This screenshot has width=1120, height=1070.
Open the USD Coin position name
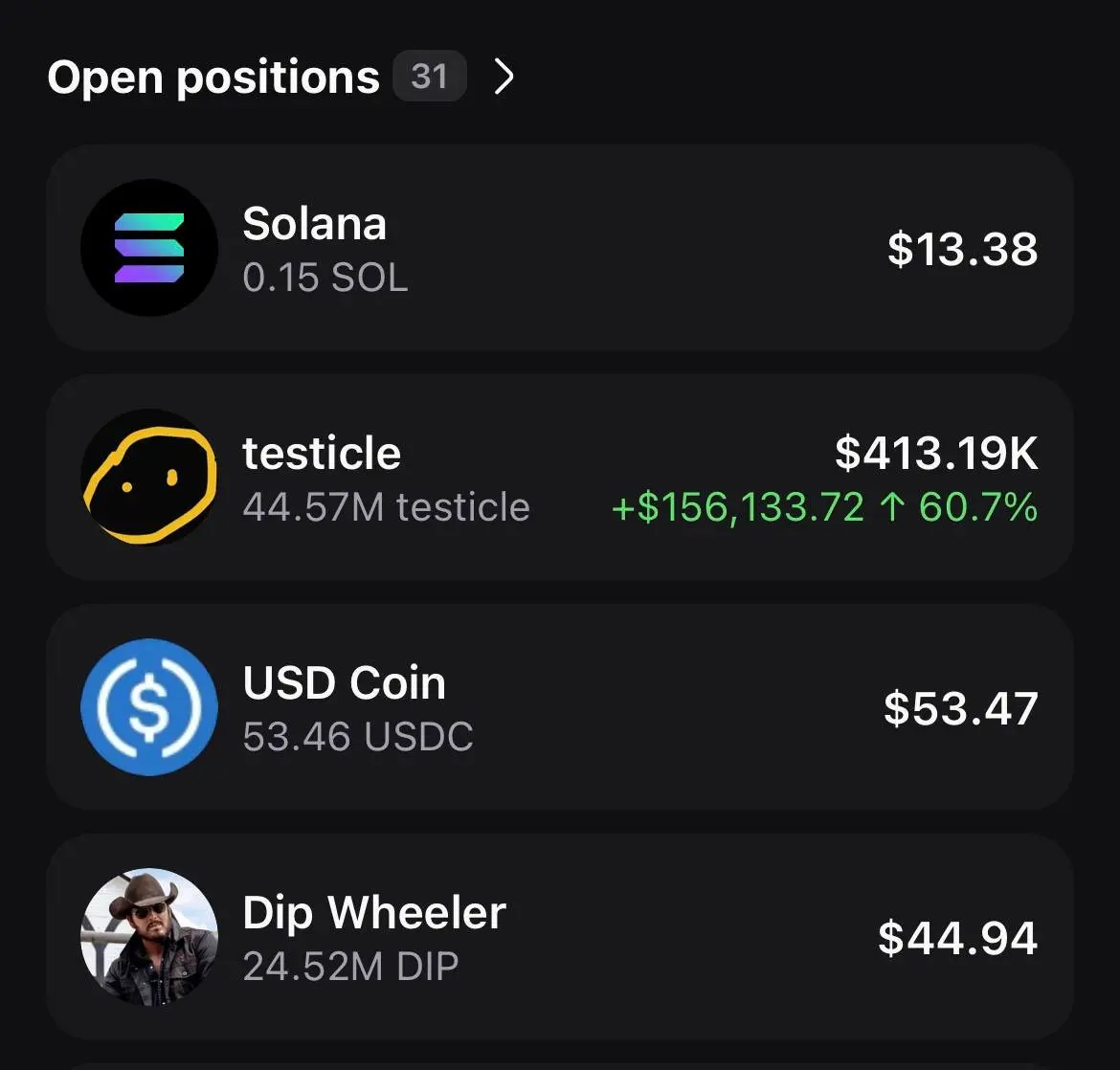pos(345,682)
